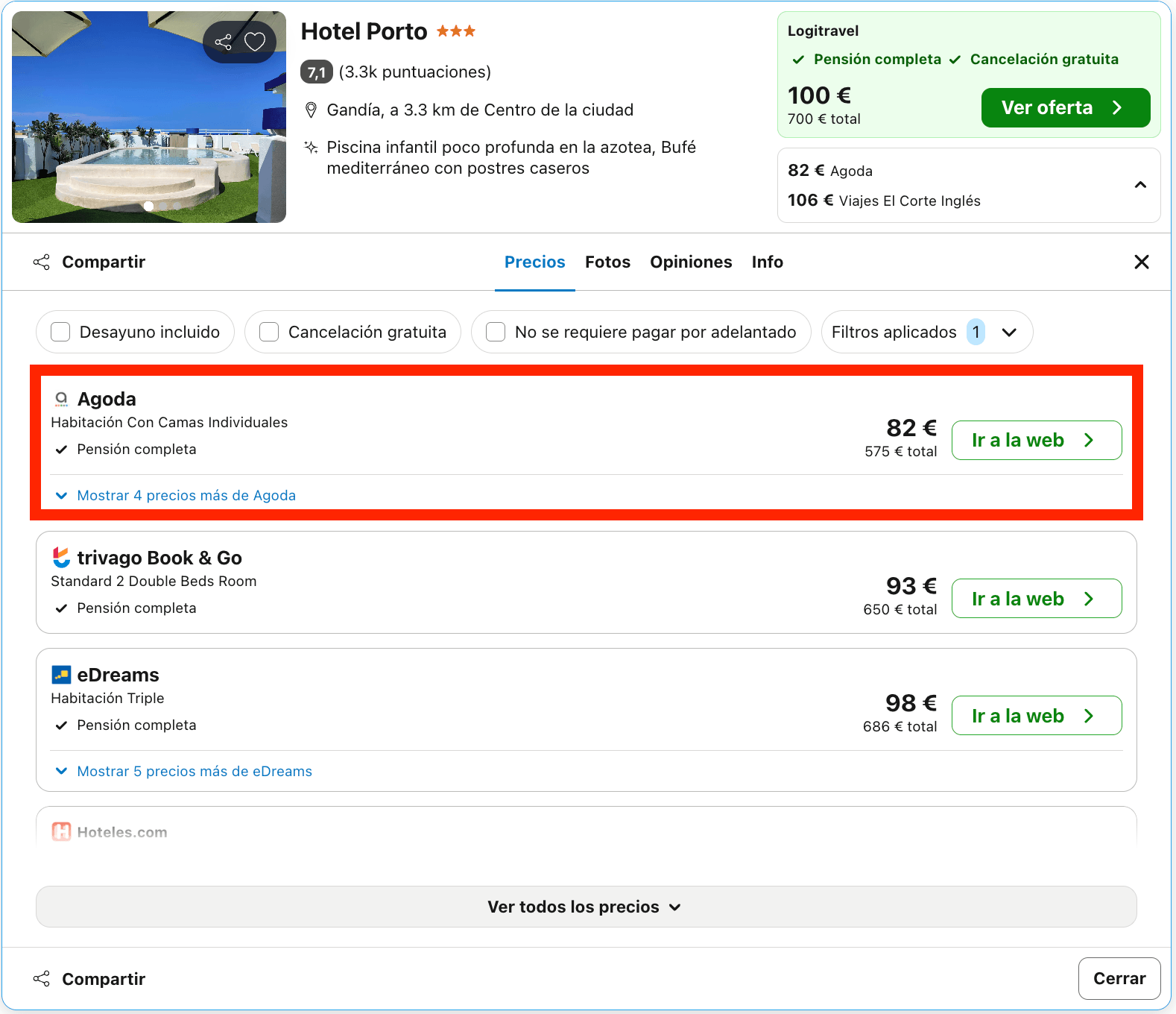The height and width of the screenshot is (1014, 1176).
Task: Click the (3.3k puntuaciones) text
Action: [415, 72]
